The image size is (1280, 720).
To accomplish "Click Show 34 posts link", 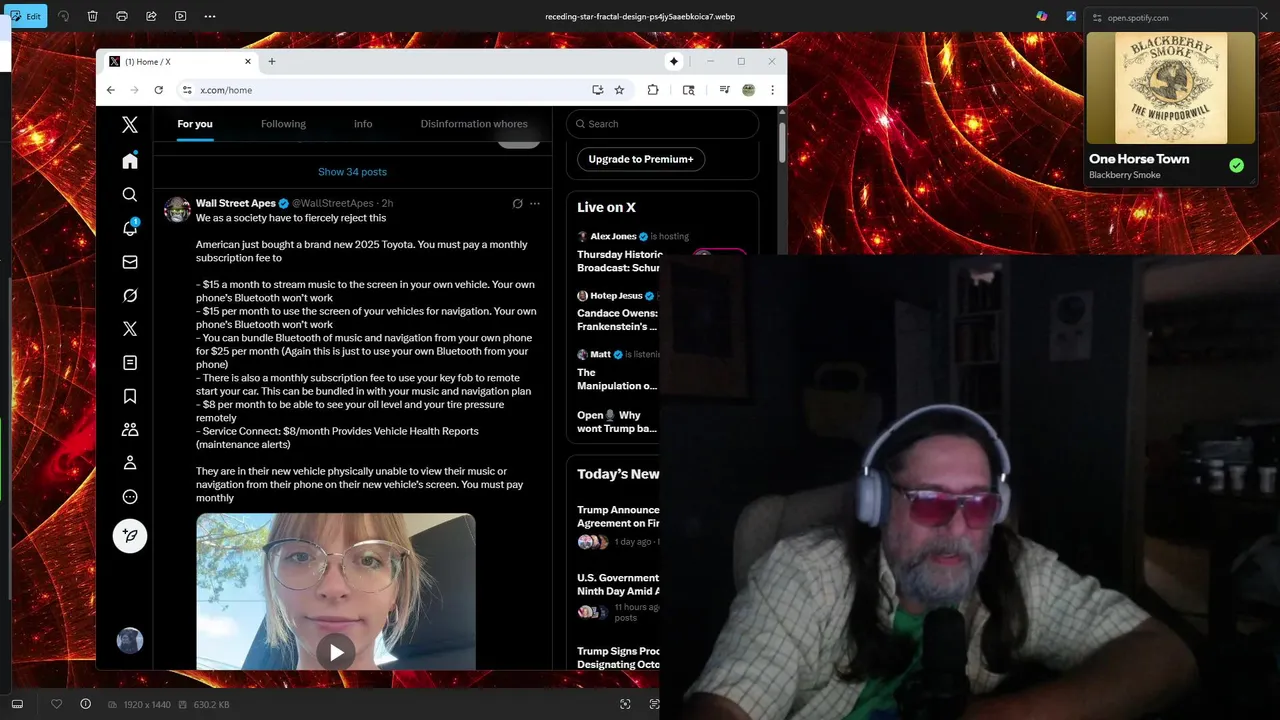I will (x=352, y=172).
